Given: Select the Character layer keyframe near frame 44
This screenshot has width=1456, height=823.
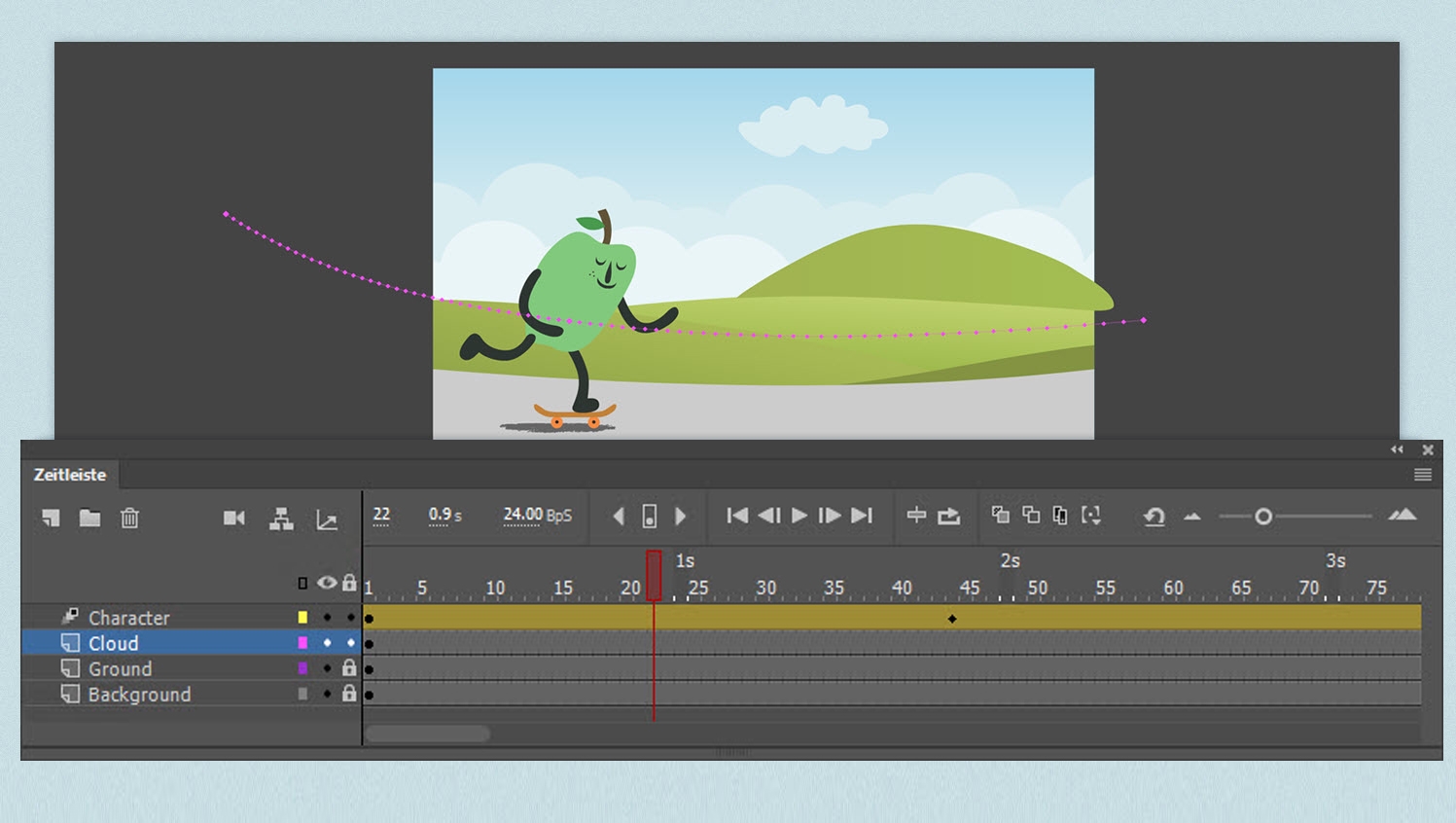Looking at the screenshot, I should pos(952,619).
